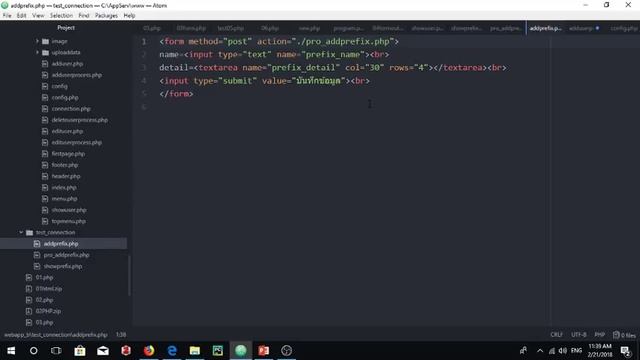The height and width of the screenshot is (360, 640).
Task: Open menu.php file
Action: (64, 198)
